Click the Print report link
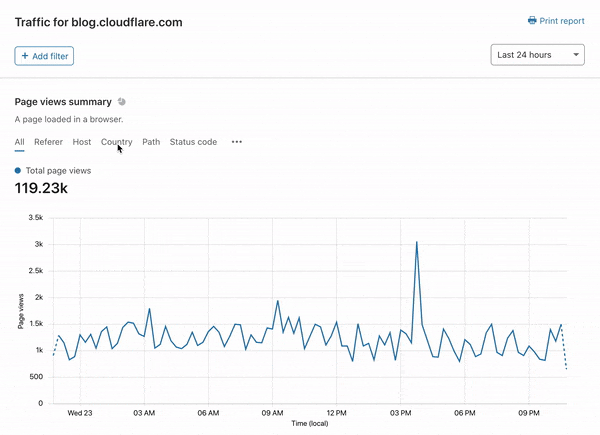 562,20
